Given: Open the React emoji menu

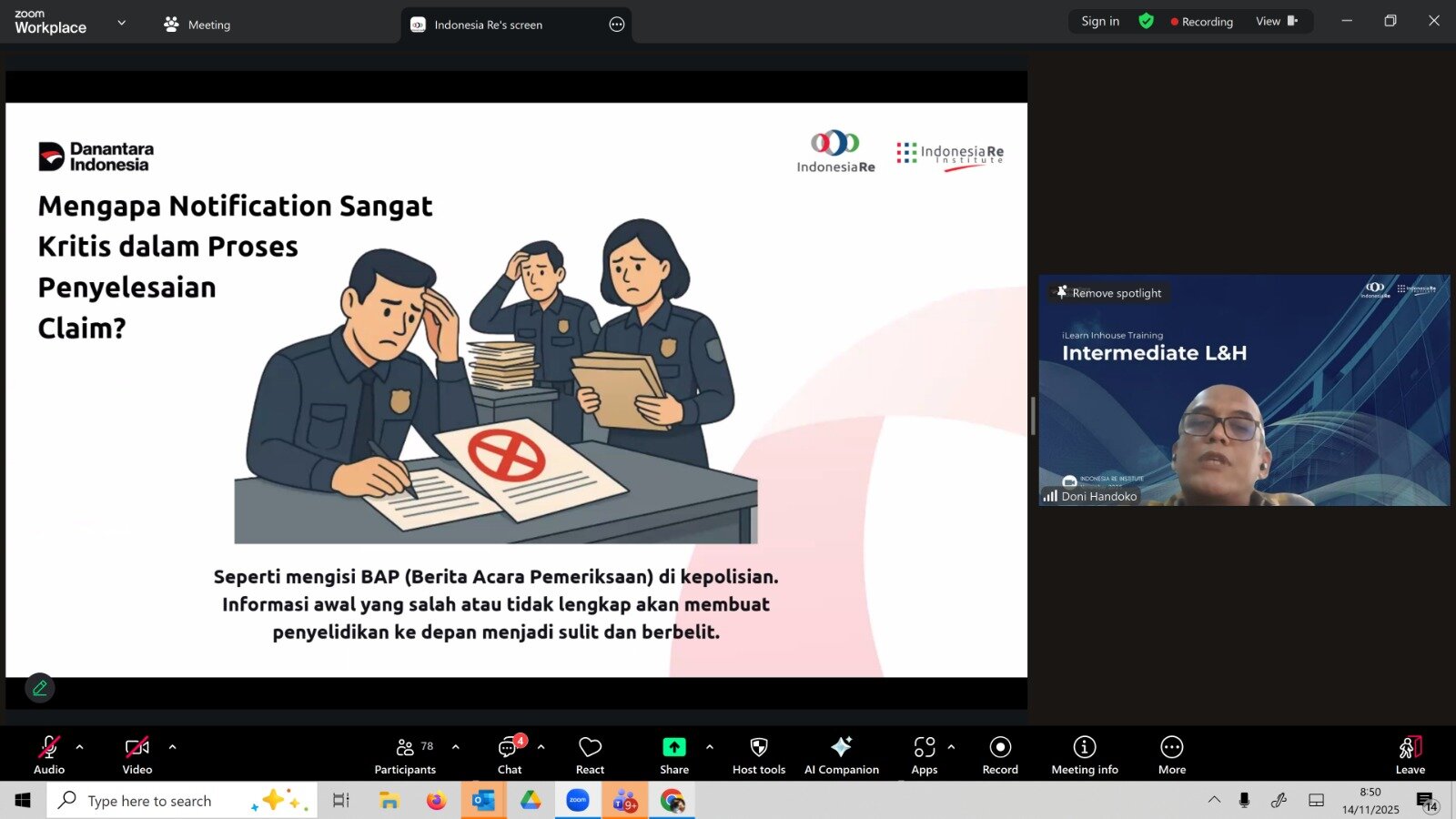Looking at the screenshot, I should coord(590,755).
